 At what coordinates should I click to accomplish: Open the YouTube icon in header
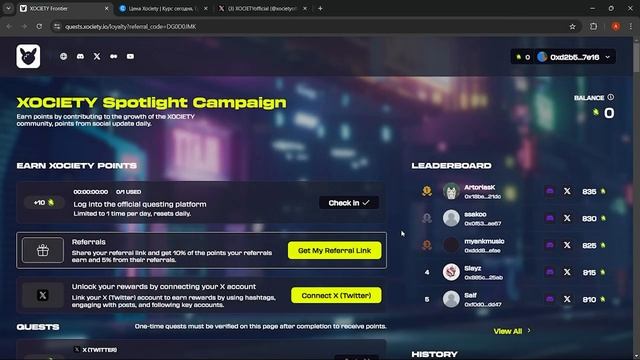(x=130, y=56)
